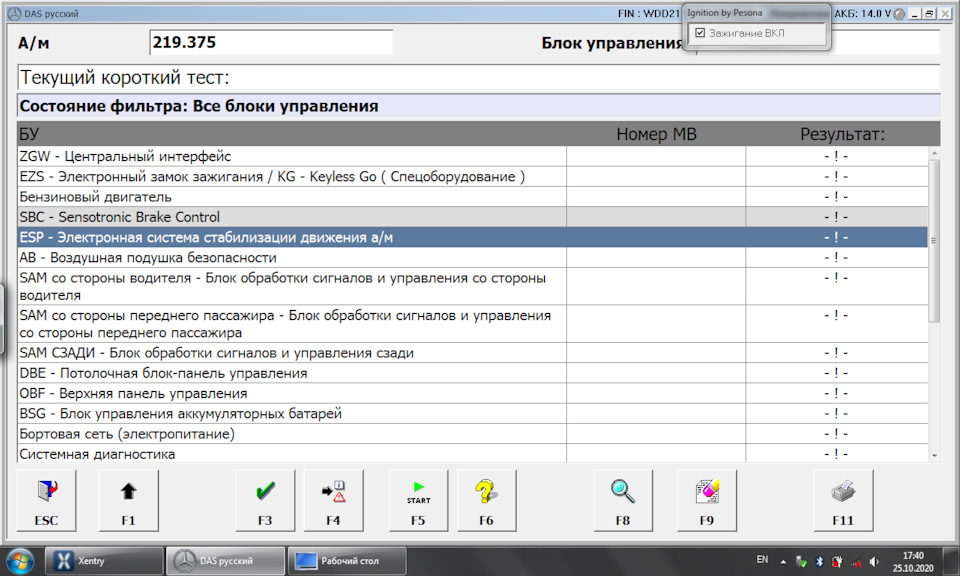Select SBC - Sensotronic Brake Control row
The image size is (960, 576).
[473, 217]
